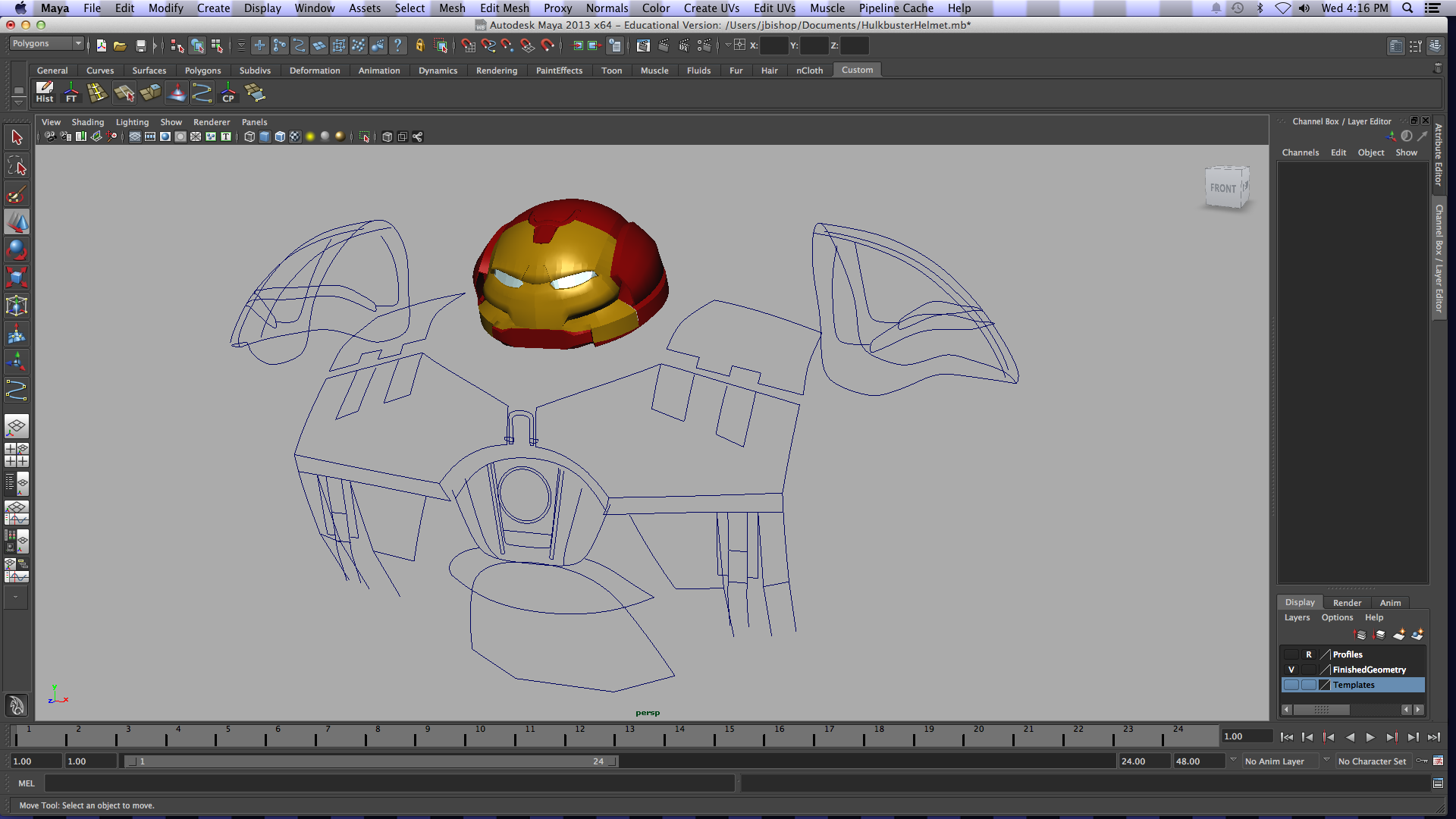Click Templates layer color swatch
Image resolution: width=1456 pixels, height=819 pixels.
pyautogui.click(x=1325, y=685)
